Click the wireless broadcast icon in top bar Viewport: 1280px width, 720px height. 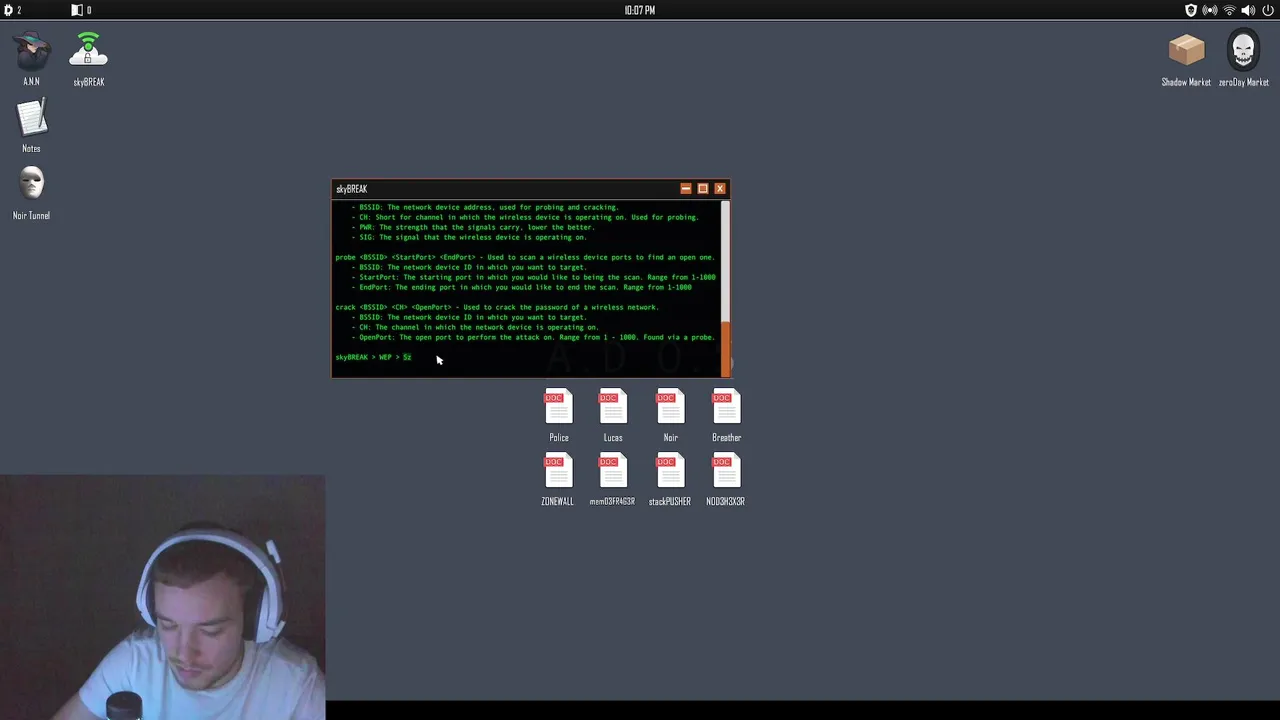(x=1210, y=10)
